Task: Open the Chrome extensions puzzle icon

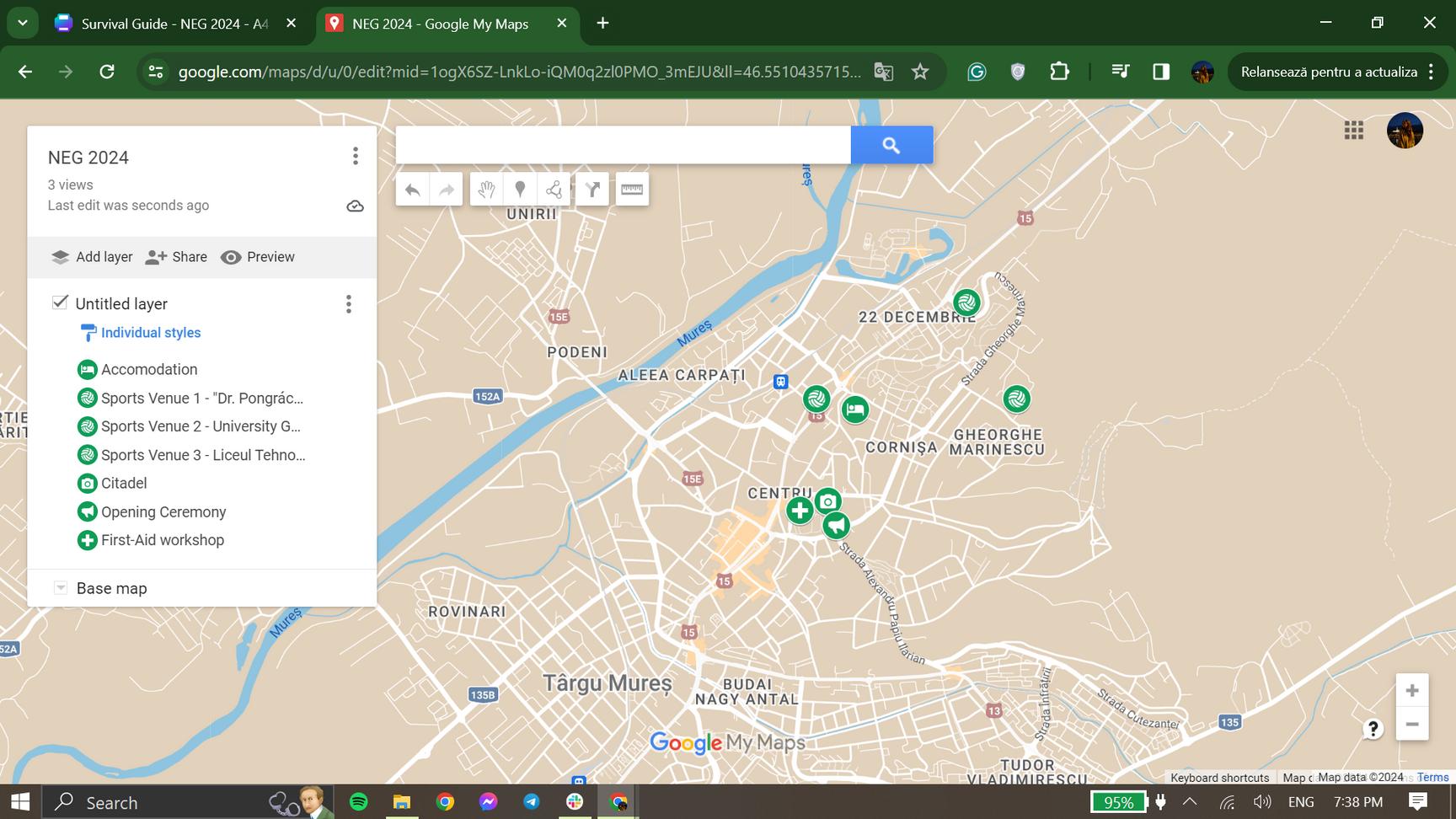Action: point(1059,72)
